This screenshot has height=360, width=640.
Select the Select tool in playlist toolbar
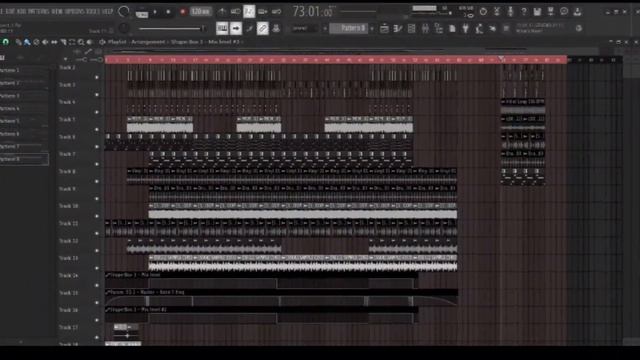[72, 42]
